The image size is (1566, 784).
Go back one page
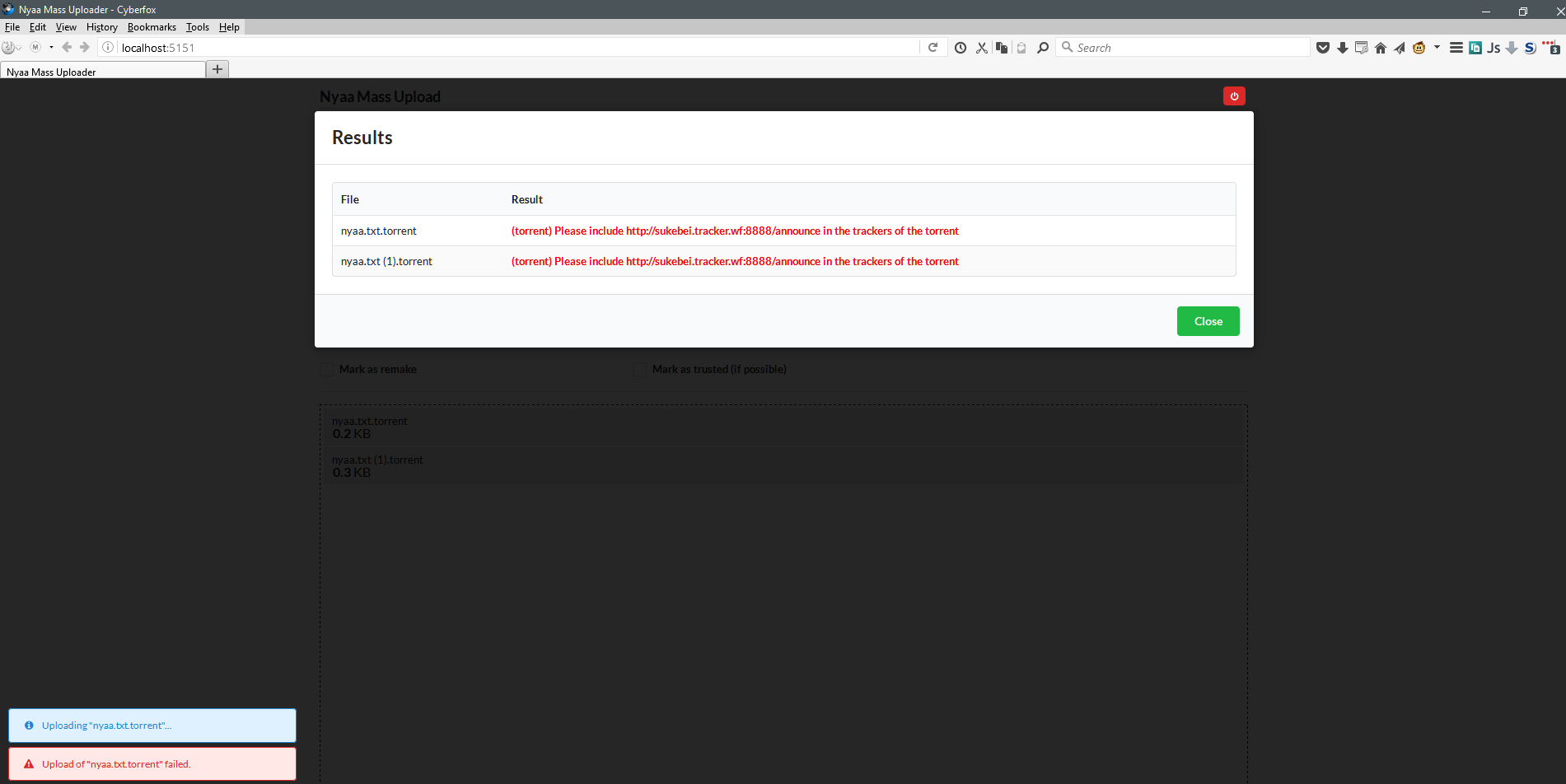pyautogui.click(x=67, y=48)
